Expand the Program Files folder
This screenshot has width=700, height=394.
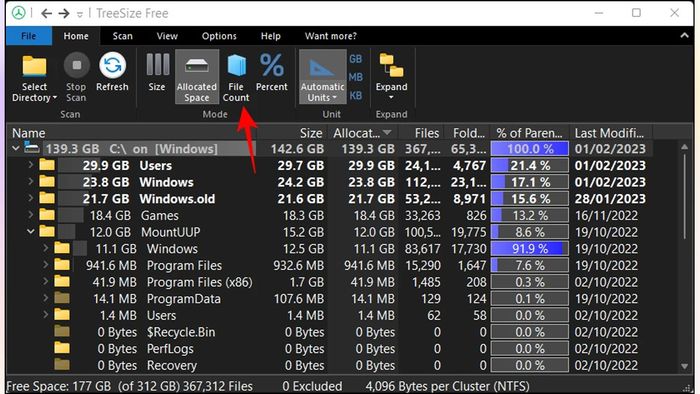pyautogui.click(x=46, y=265)
